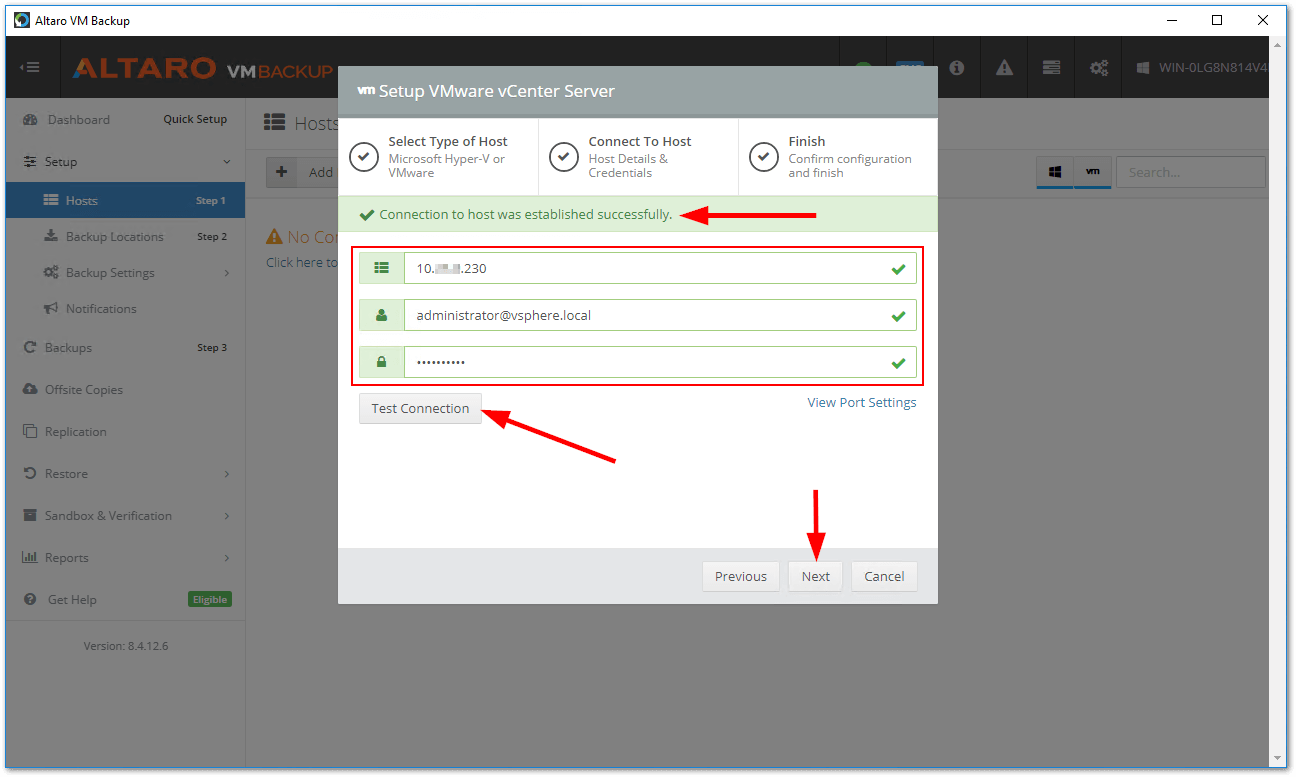Cancel the vCenter Server setup dialog
Image resolution: width=1296 pixels, height=777 pixels.
(x=884, y=576)
